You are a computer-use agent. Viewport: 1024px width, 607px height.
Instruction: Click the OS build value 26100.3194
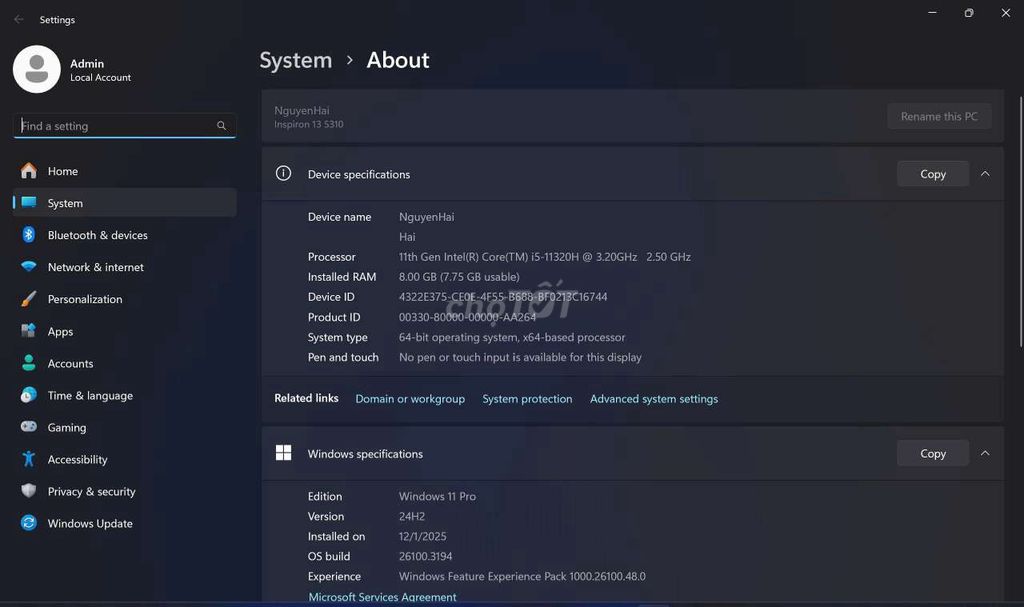425,556
